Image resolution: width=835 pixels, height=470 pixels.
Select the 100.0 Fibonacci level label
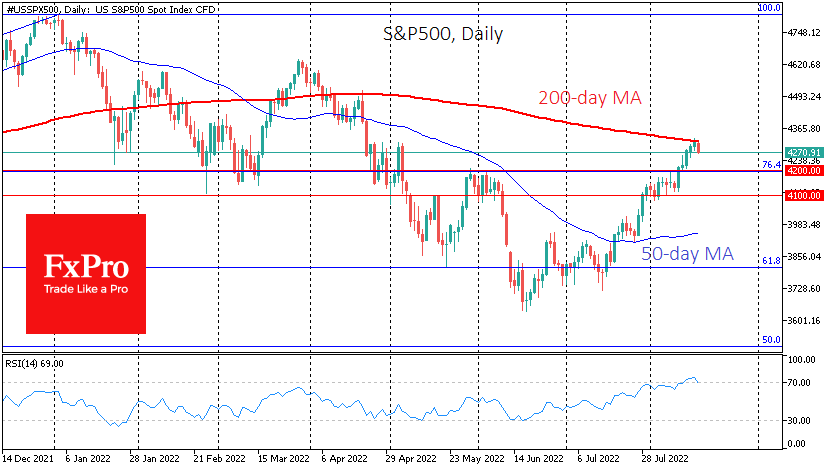(x=768, y=8)
